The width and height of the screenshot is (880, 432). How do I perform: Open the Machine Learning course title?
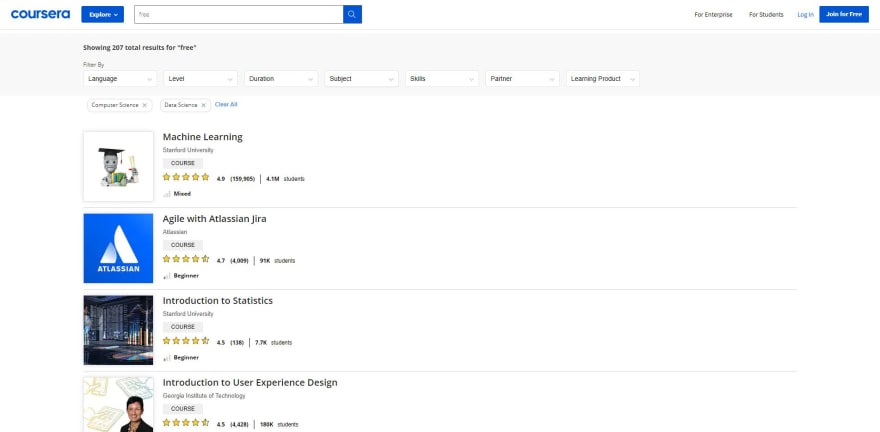coord(203,137)
